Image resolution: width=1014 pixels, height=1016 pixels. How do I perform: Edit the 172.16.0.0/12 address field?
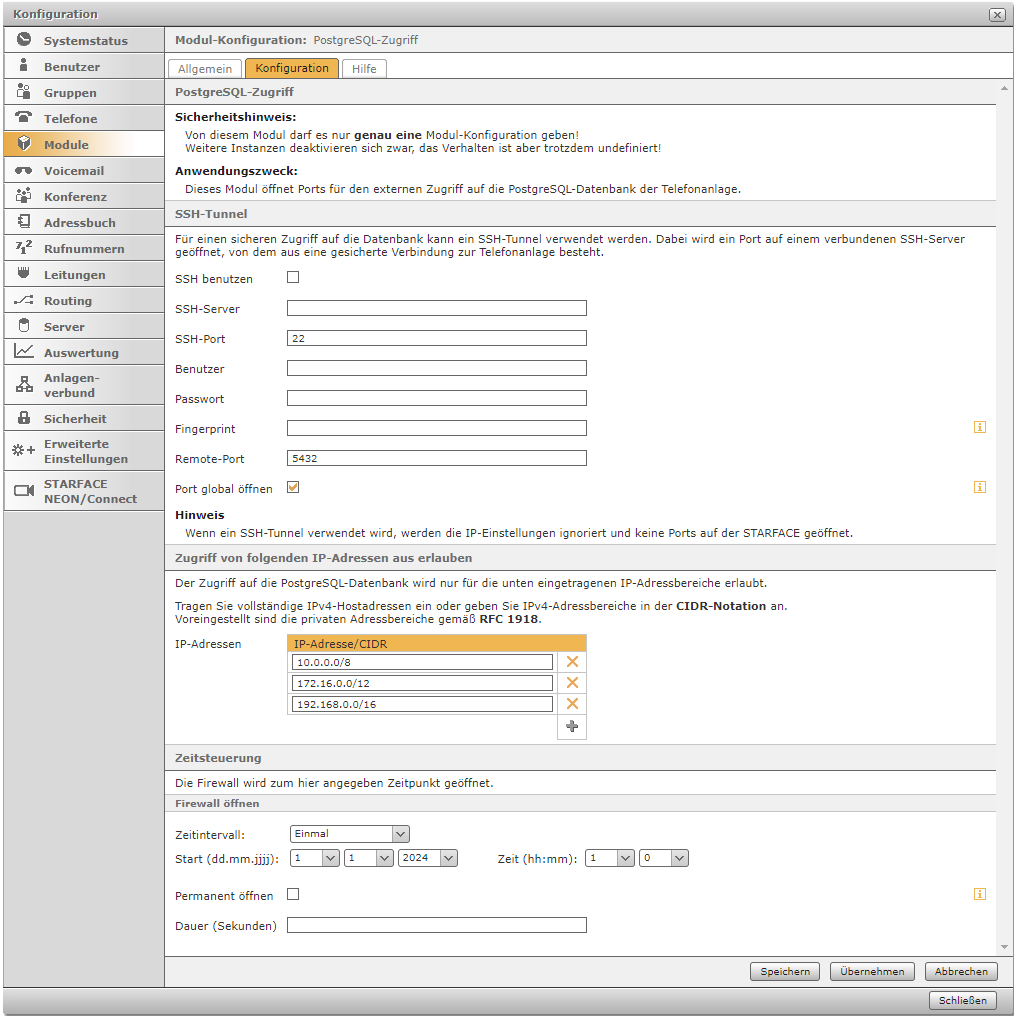pos(422,683)
